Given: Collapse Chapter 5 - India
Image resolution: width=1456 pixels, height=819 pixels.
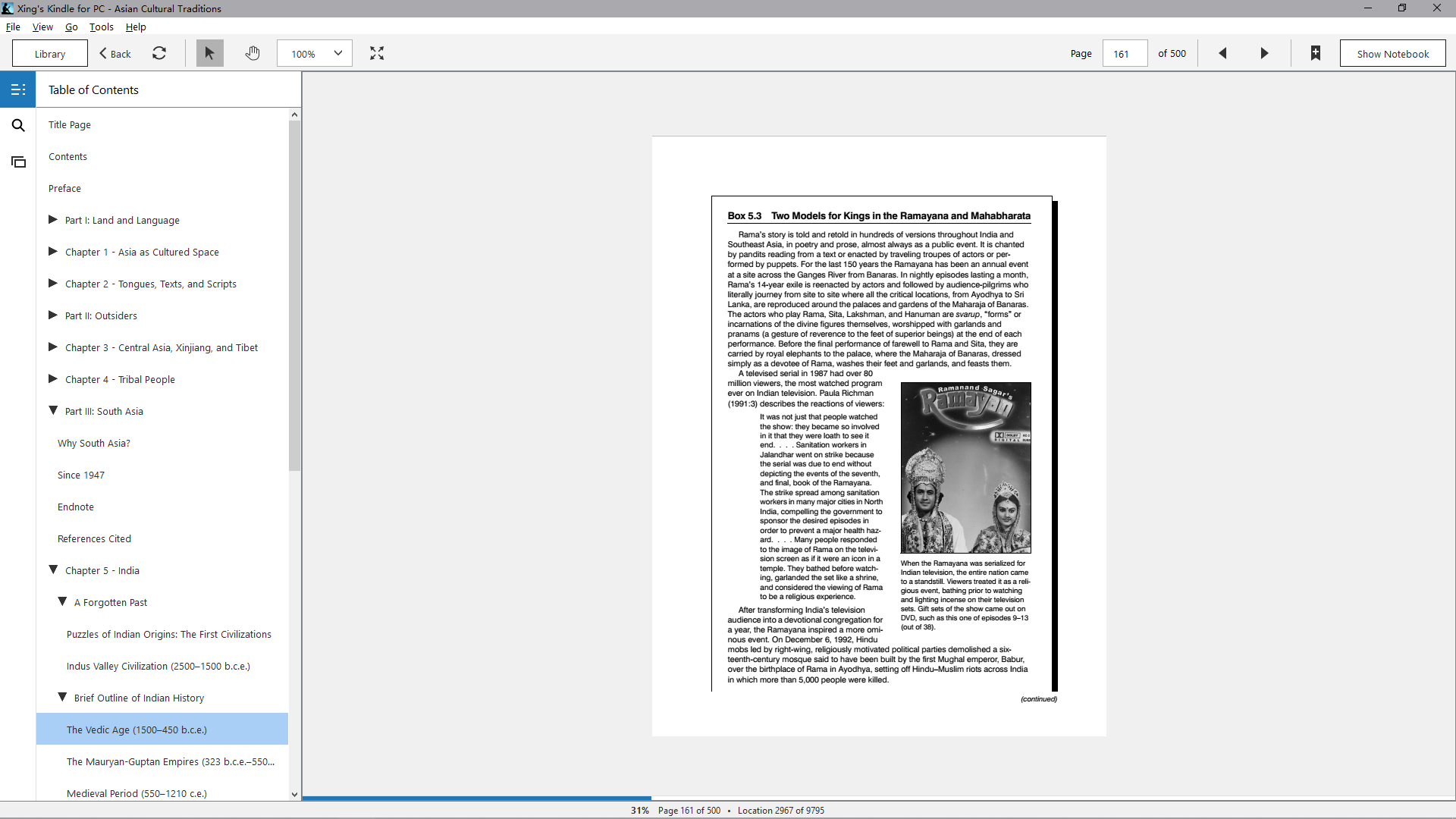Looking at the screenshot, I should click(x=53, y=570).
